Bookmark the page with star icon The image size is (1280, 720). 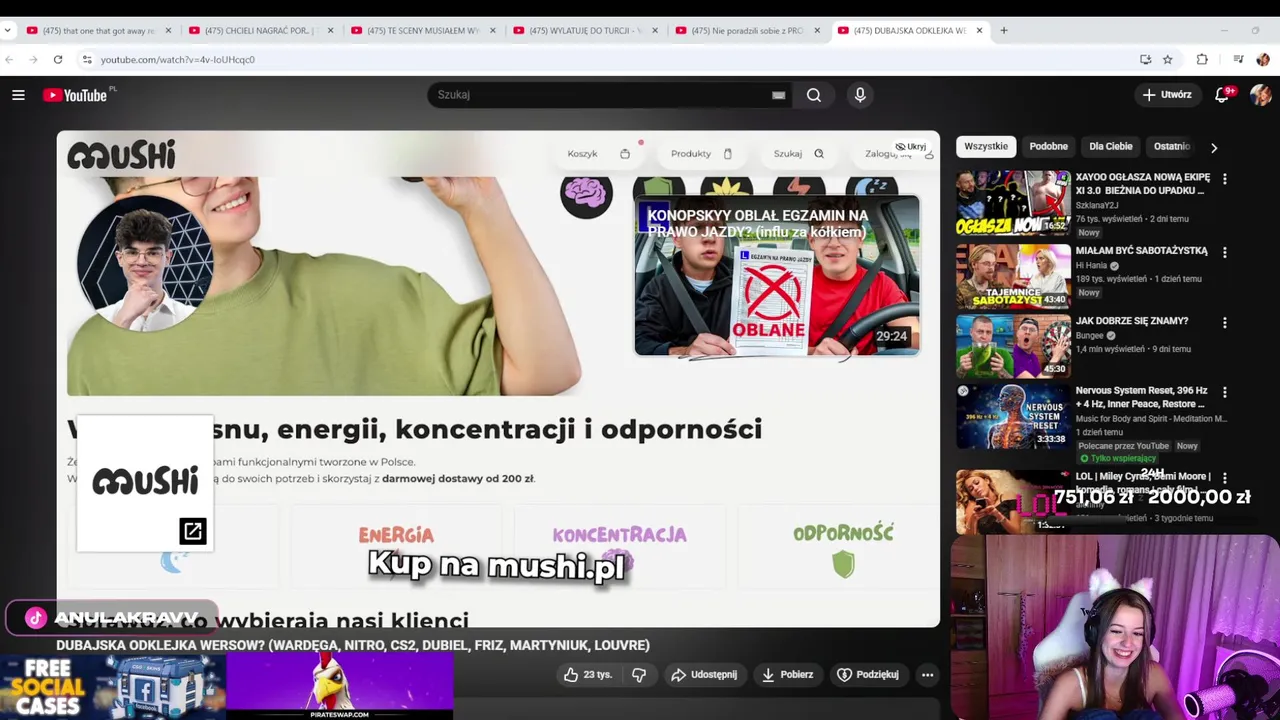tap(1167, 59)
